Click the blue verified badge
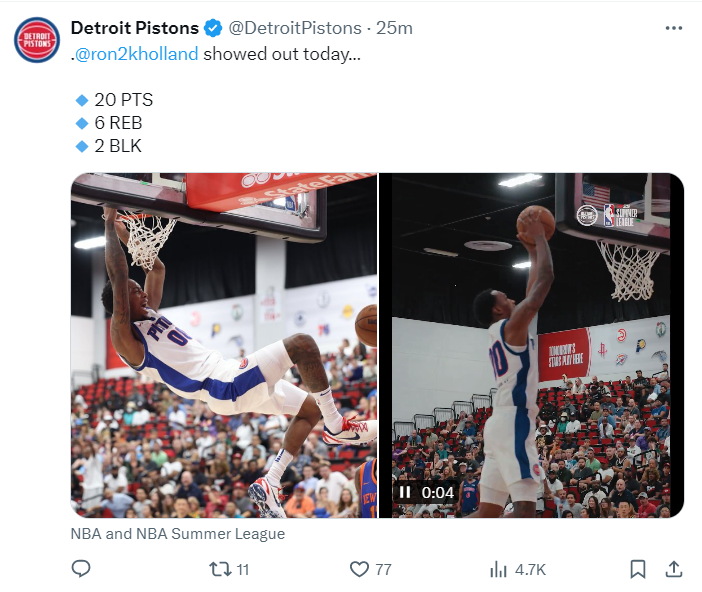702x592 pixels. click(x=213, y=28)
